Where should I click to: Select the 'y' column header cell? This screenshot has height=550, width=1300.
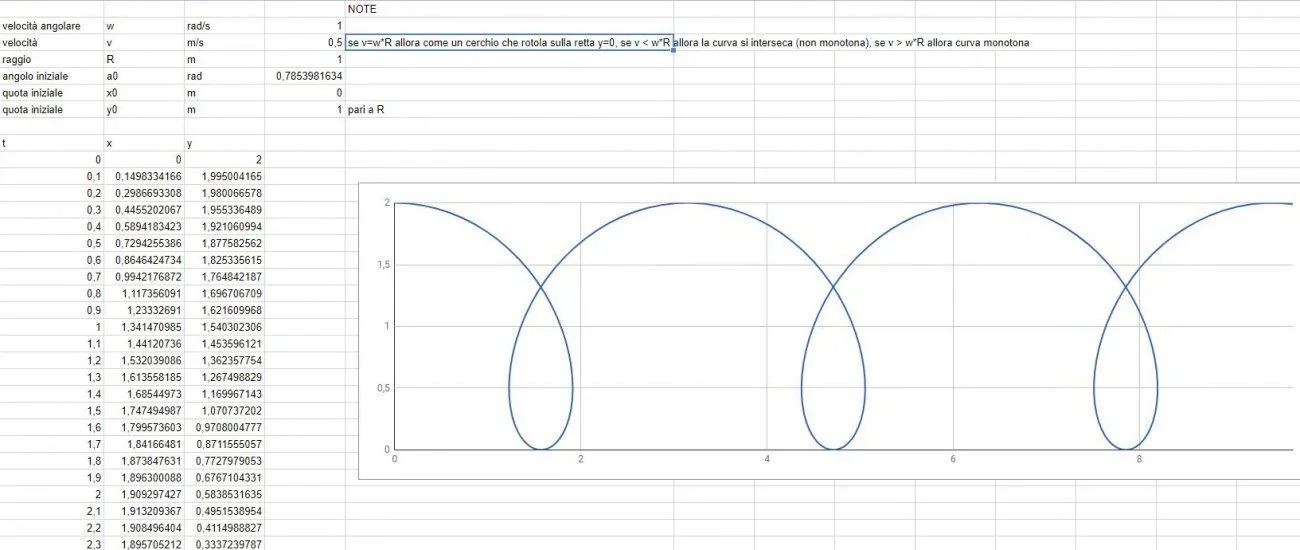click(x=225, y=144)
